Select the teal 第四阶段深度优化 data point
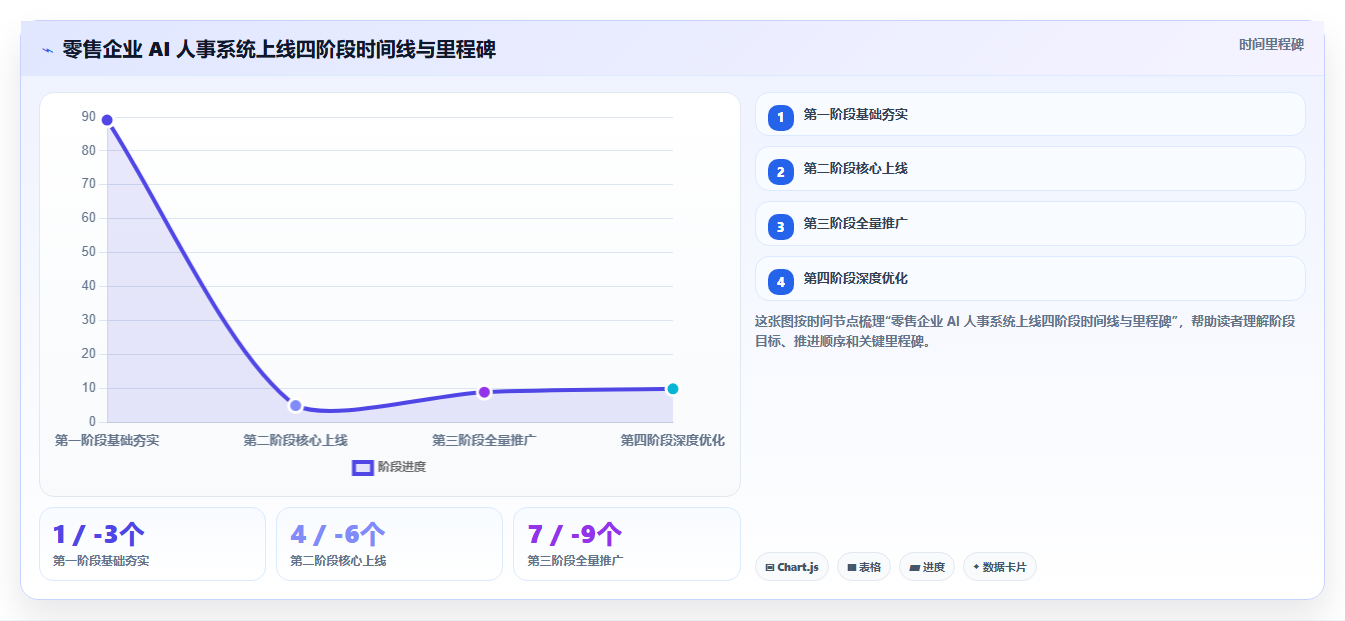The width and height of the screenshot is (1345, 621). click(672, 389)
